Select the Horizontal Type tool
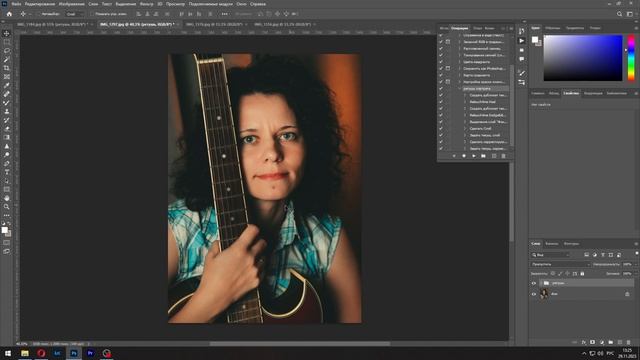 click(7, 172)
